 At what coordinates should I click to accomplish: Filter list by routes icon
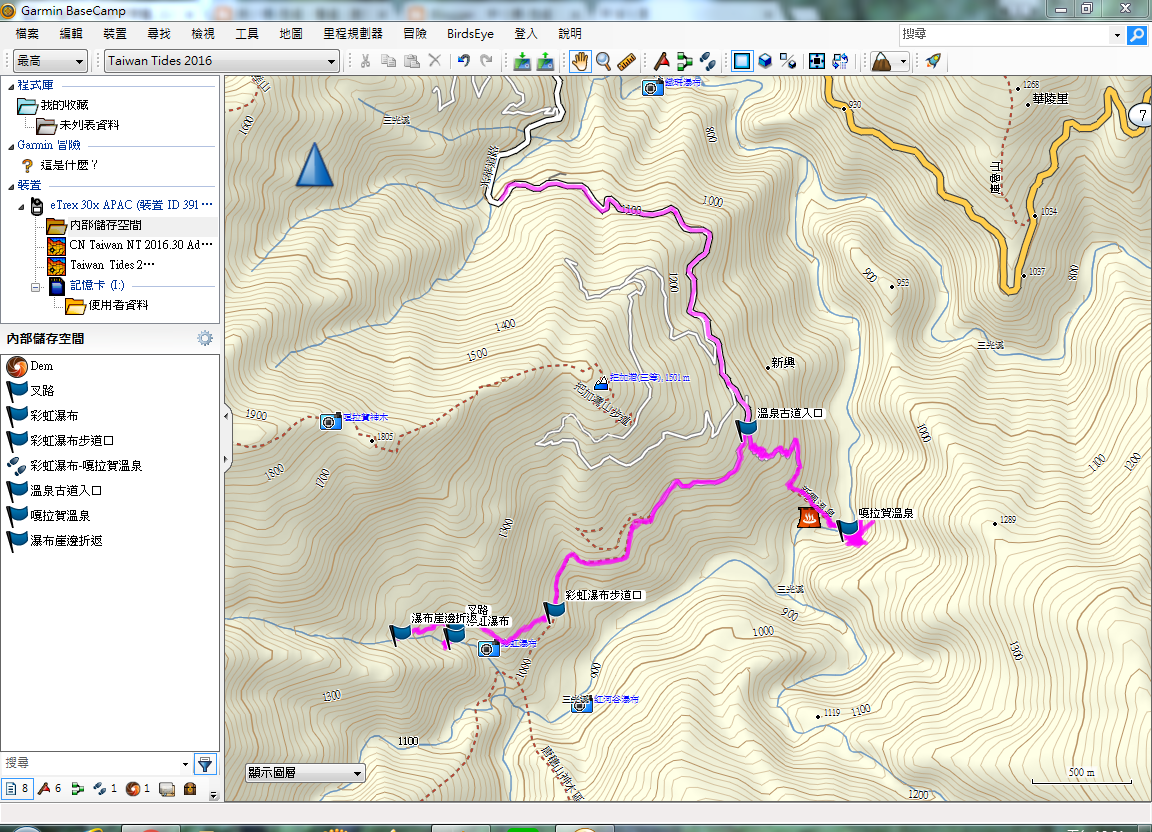coord(78,789)
